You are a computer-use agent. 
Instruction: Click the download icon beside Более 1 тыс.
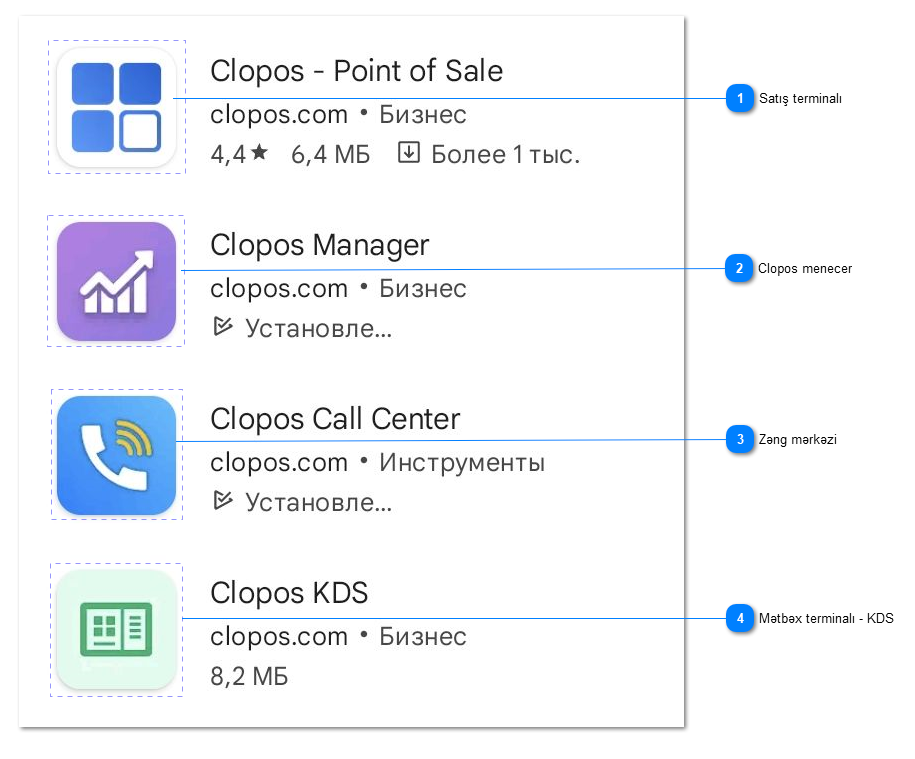[x=408, y=153]
